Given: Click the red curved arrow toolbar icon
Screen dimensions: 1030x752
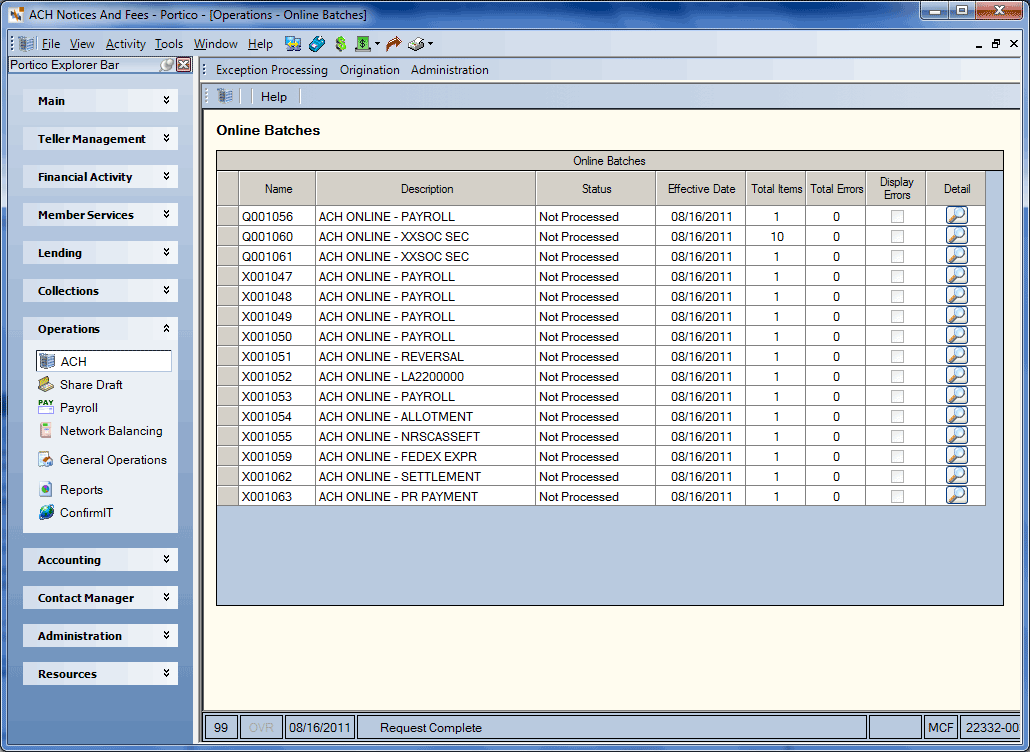Looking at the screenshot, I should (393, 44).
